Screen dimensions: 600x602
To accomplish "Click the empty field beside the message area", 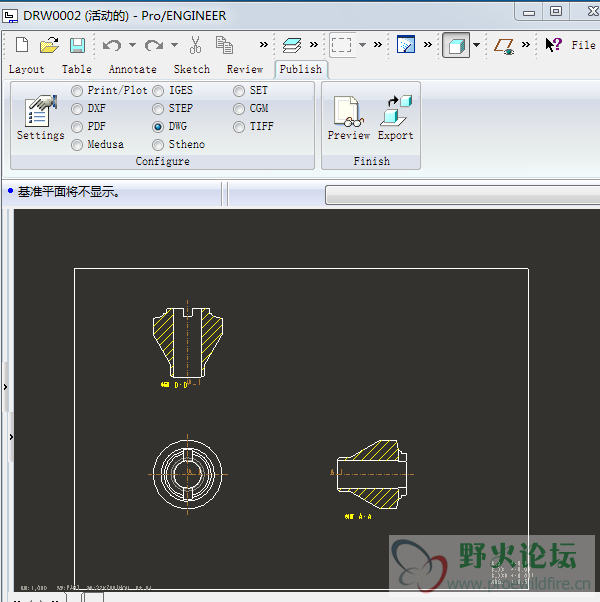I will coord(462,195).
